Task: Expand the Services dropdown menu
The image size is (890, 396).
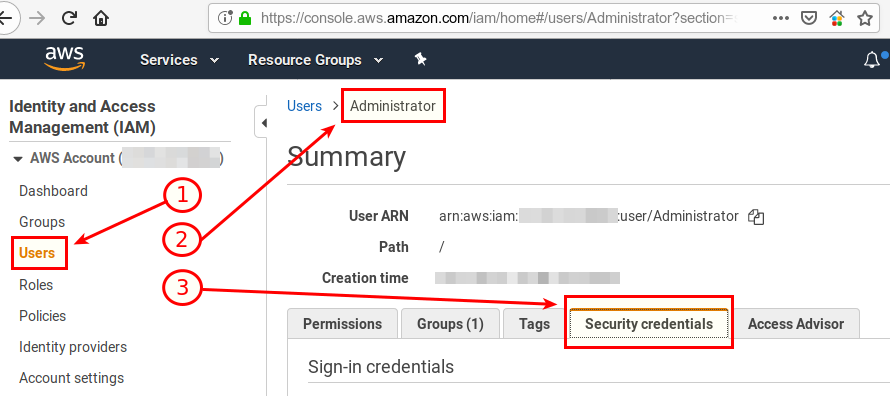Action: coord(179,60)
